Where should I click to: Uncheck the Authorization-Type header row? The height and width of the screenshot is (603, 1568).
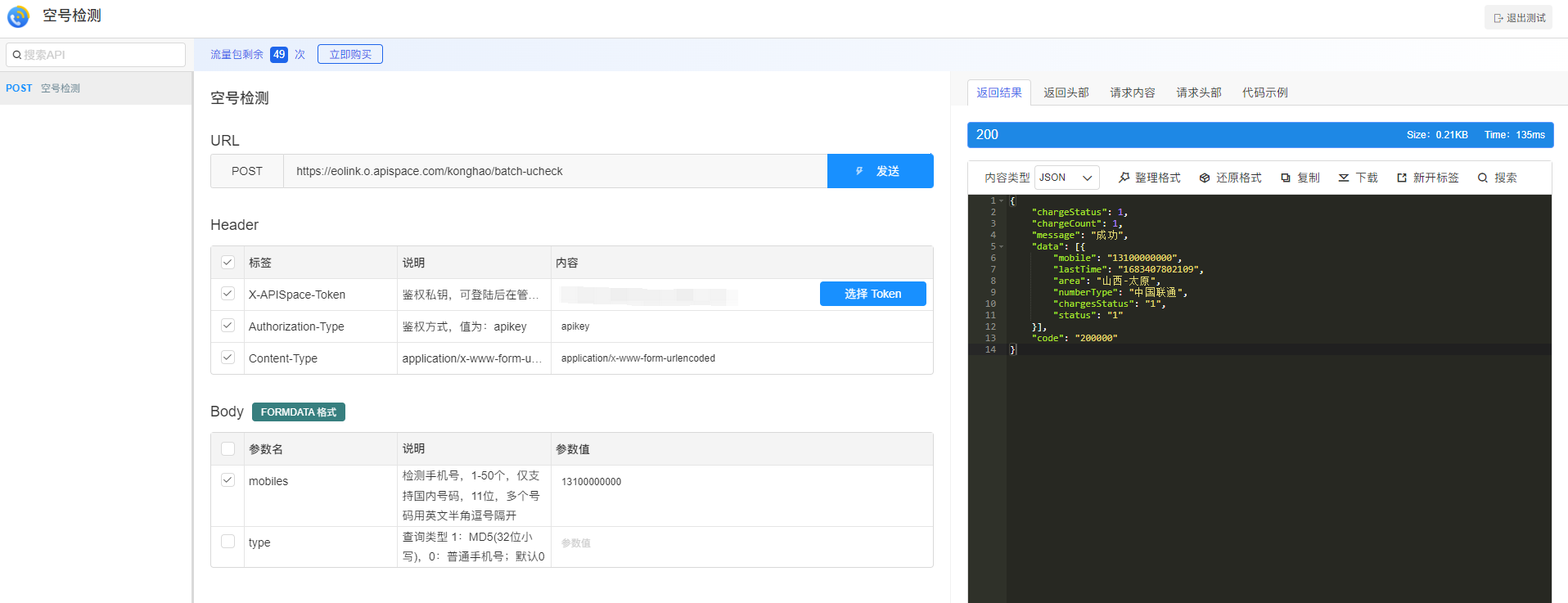coord(228,326)
